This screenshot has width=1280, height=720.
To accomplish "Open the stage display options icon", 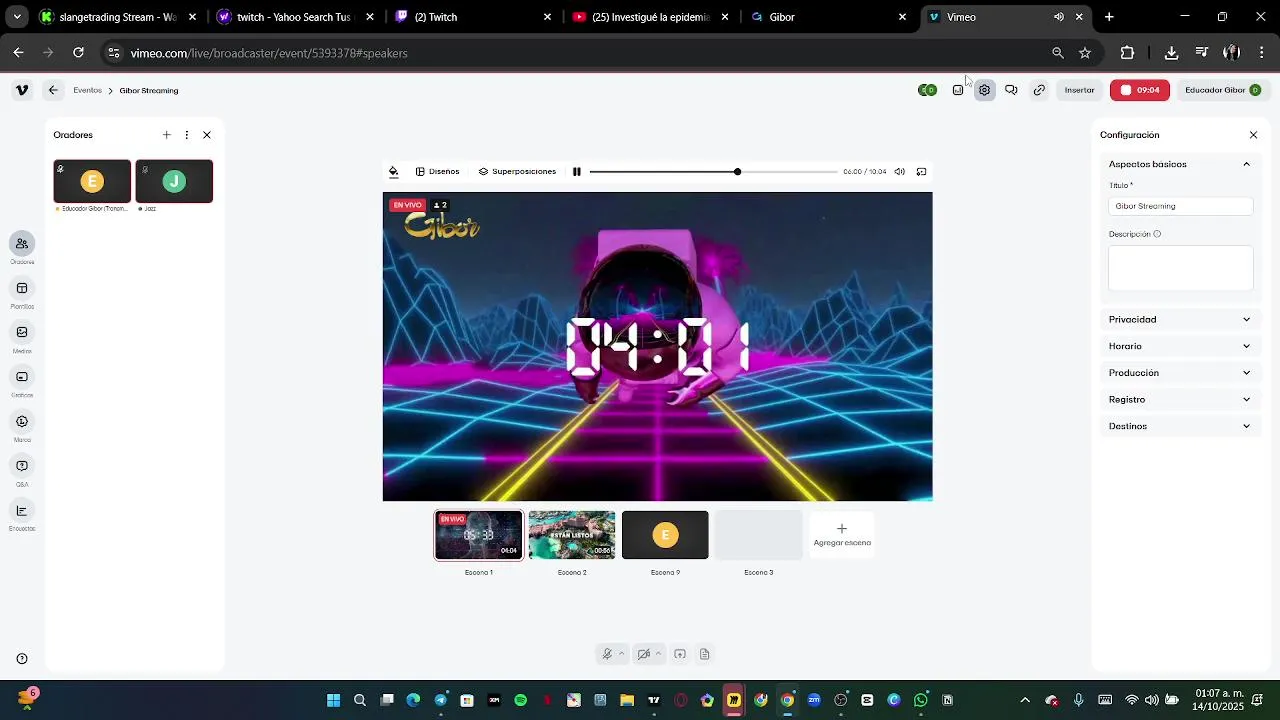I will (921, 172).
